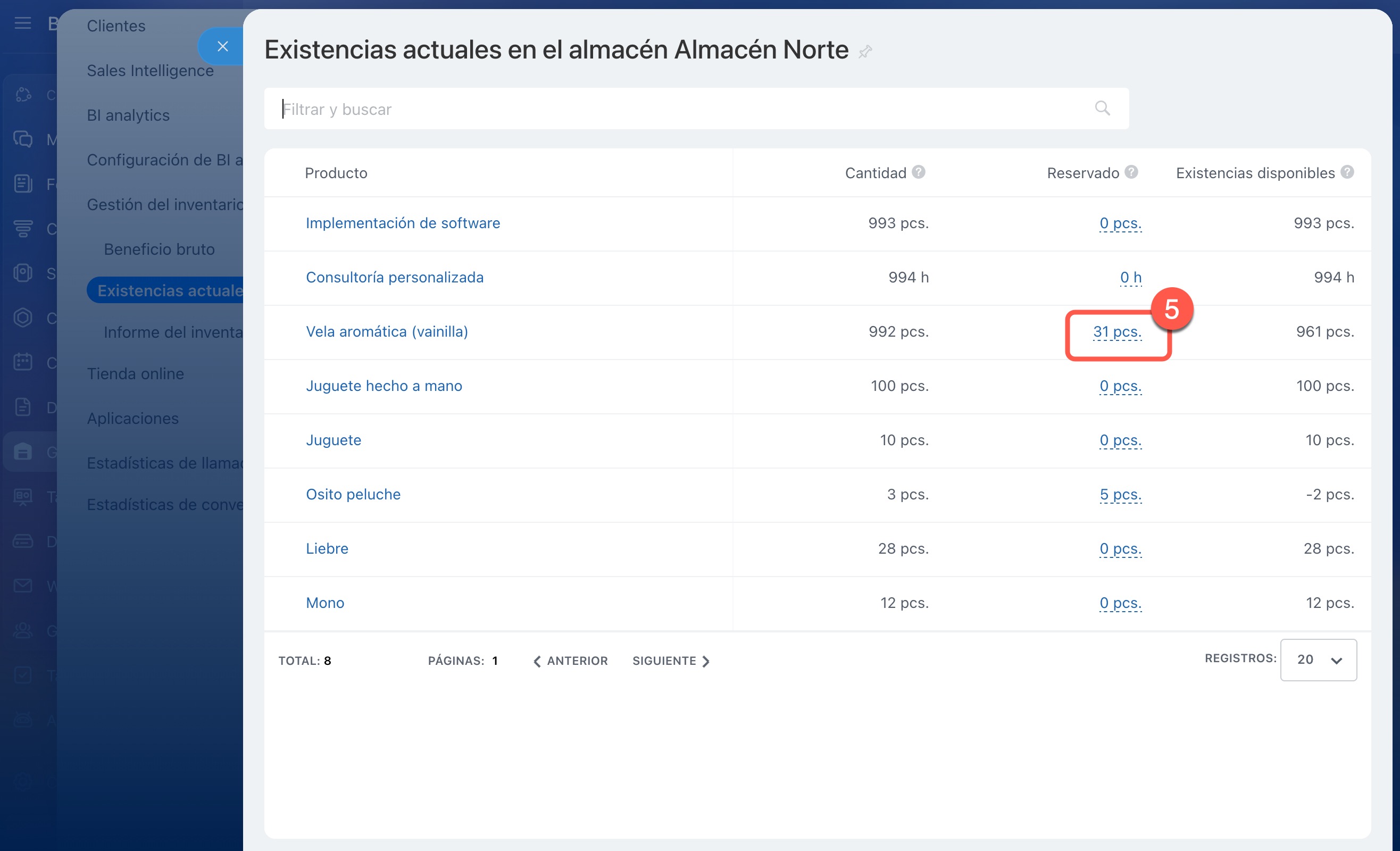Open Osito peluche product link
This screenshot has width=1400, height=851.
[x=353, y=494]
